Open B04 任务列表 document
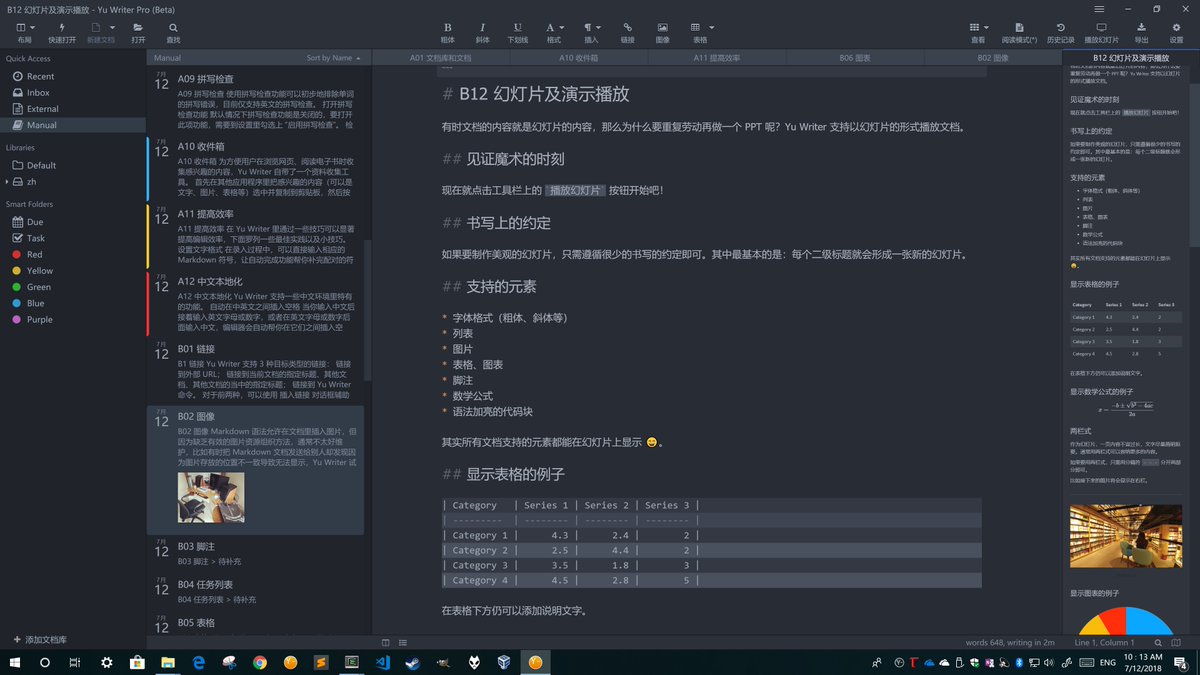Screen dimensions: 1200x675 [256, 591]
